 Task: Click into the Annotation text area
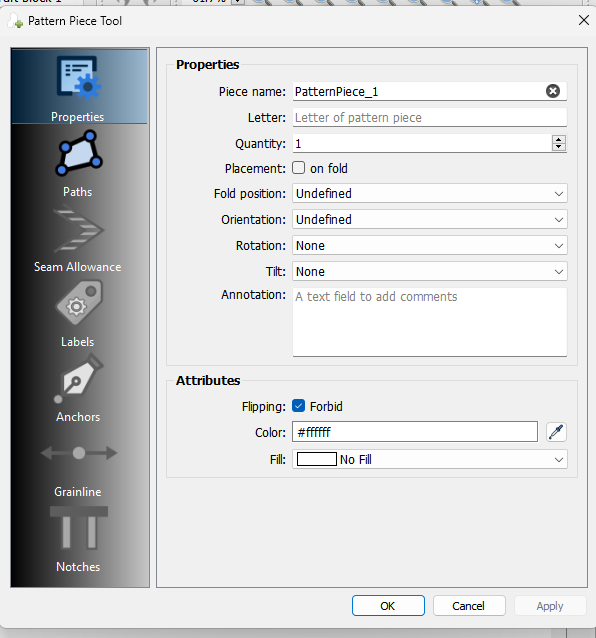pos(430,322)
